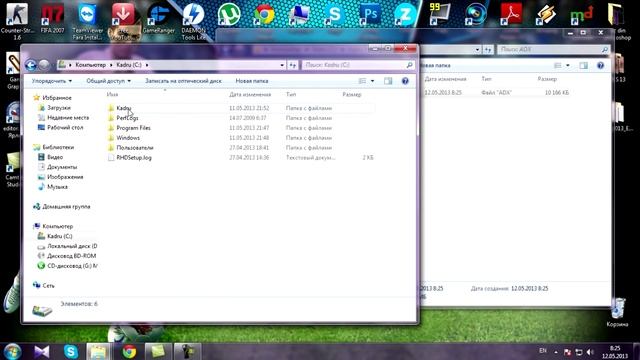The height and width of the screenshot is (360, 640).
Task: Click the Forward arrow in Kadru (C:) window
Action: click(x=44, y=65)
